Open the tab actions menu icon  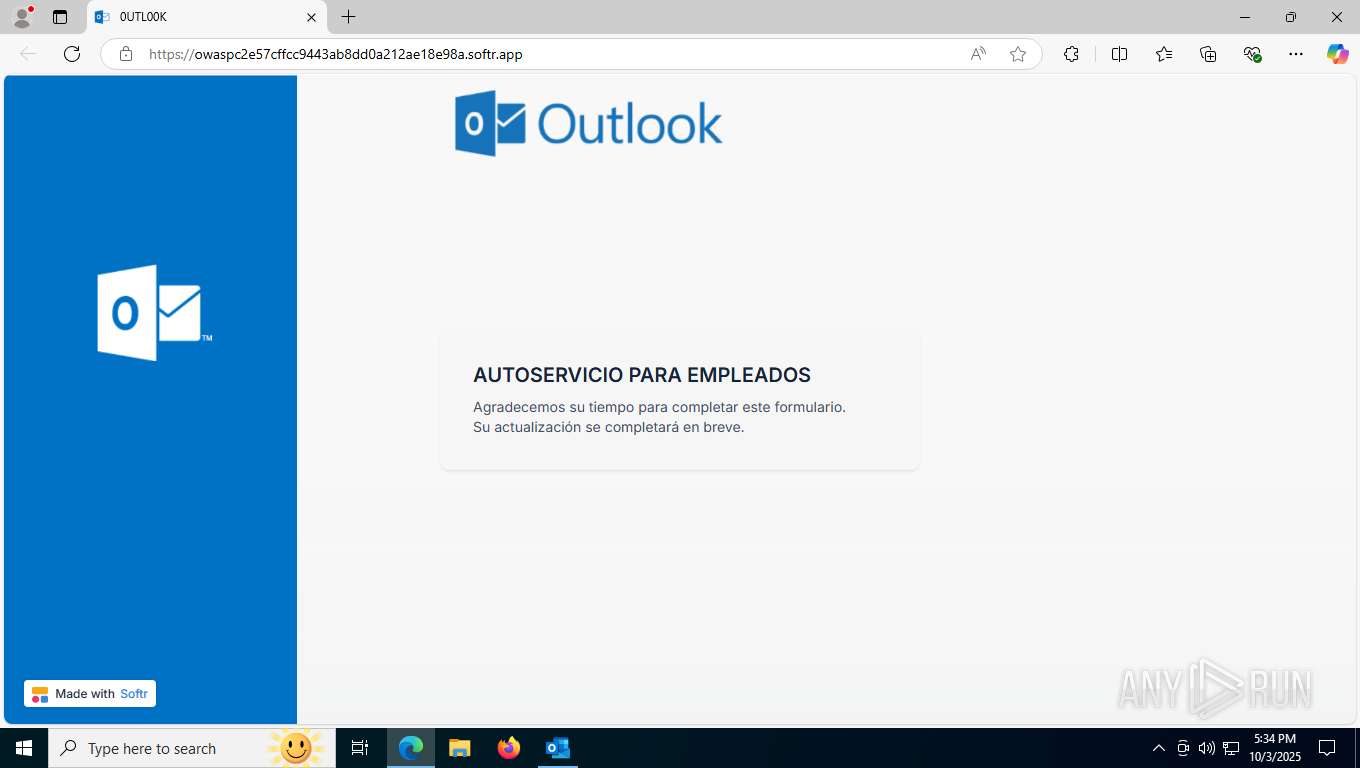(60, 17)
